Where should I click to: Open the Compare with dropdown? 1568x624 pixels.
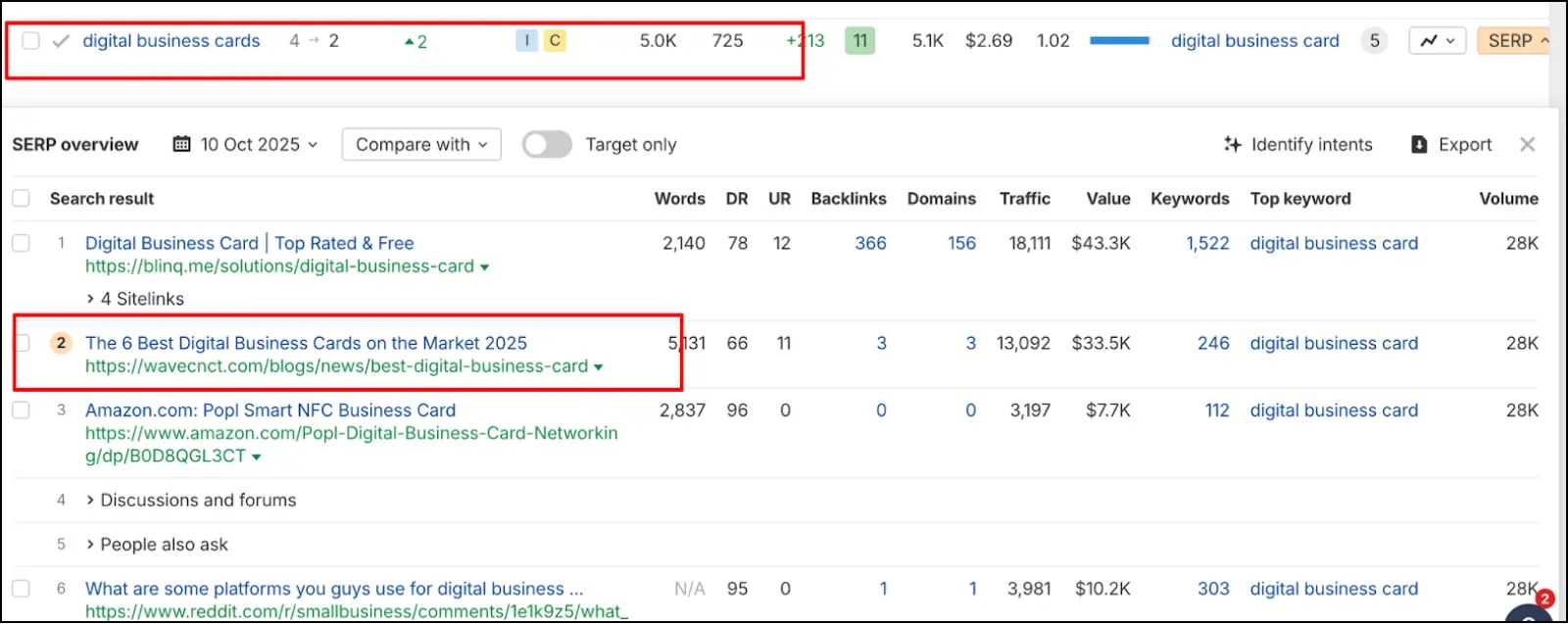pyautogui.click(x=421, y=145)
